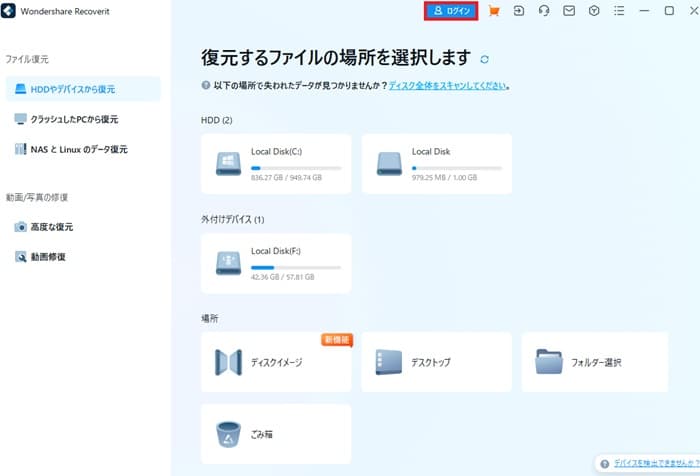Click the HDD (2) section heading
700x476 pixels.
217,120
